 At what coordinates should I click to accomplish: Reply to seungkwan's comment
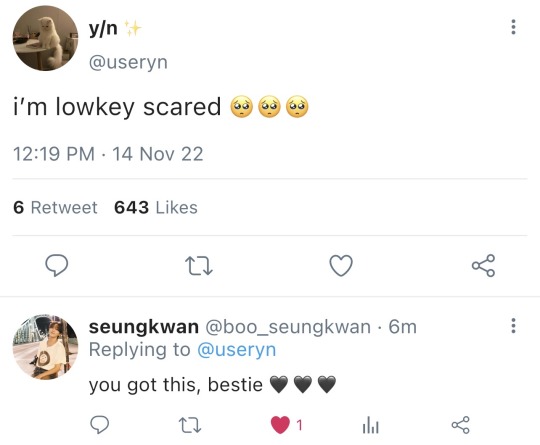point(100,425)
